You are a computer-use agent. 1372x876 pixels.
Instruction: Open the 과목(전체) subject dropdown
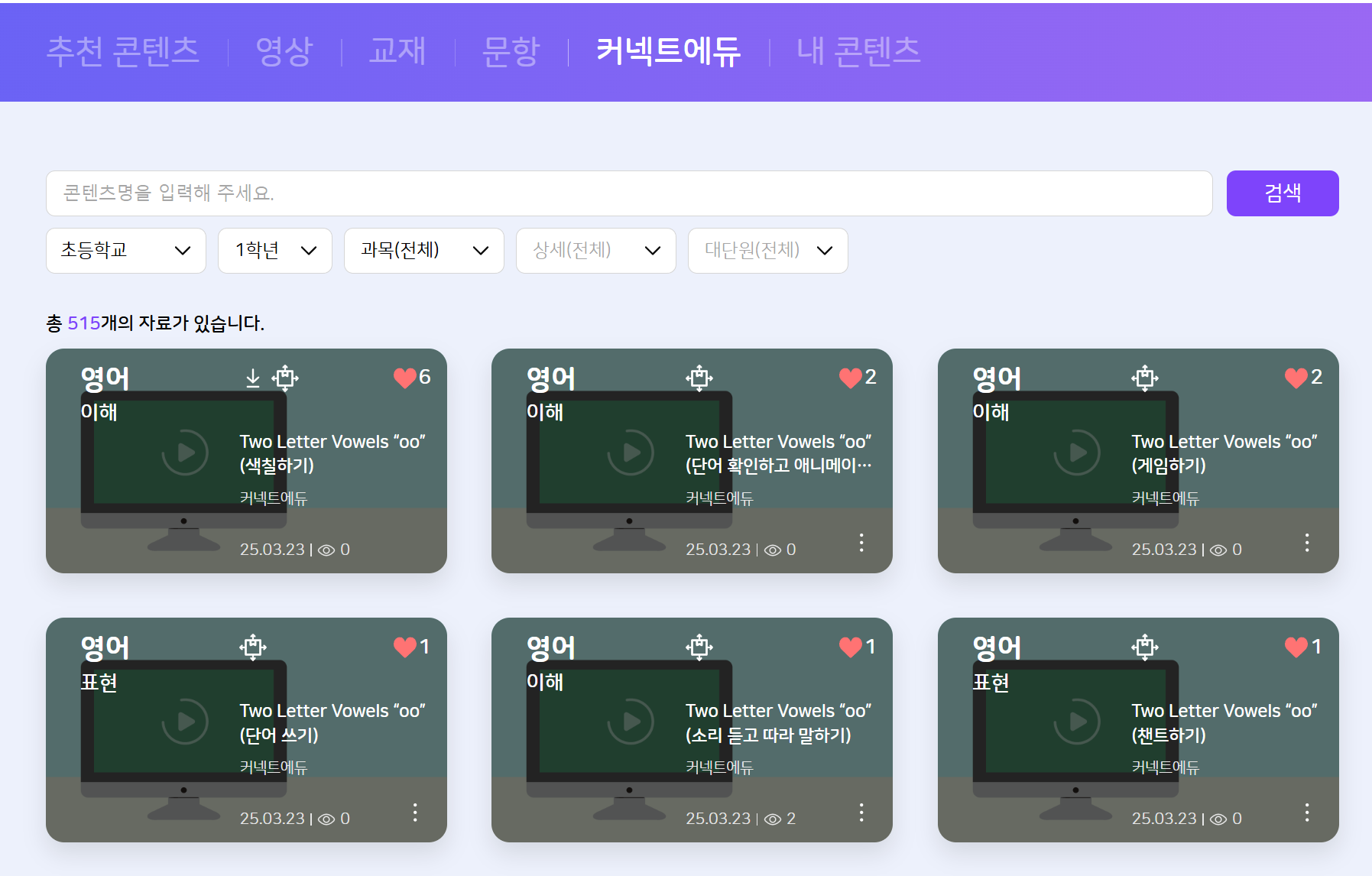coord(424,251)
